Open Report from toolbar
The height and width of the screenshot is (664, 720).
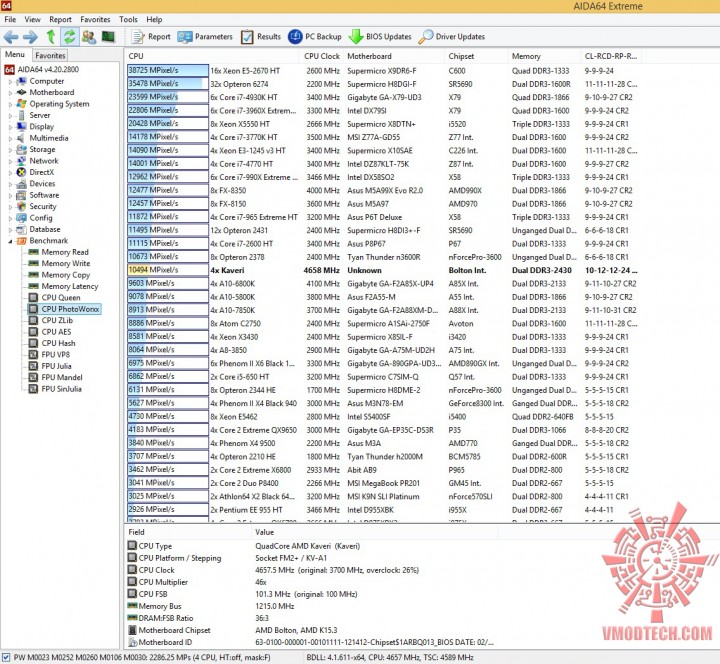tap(151, 37)
